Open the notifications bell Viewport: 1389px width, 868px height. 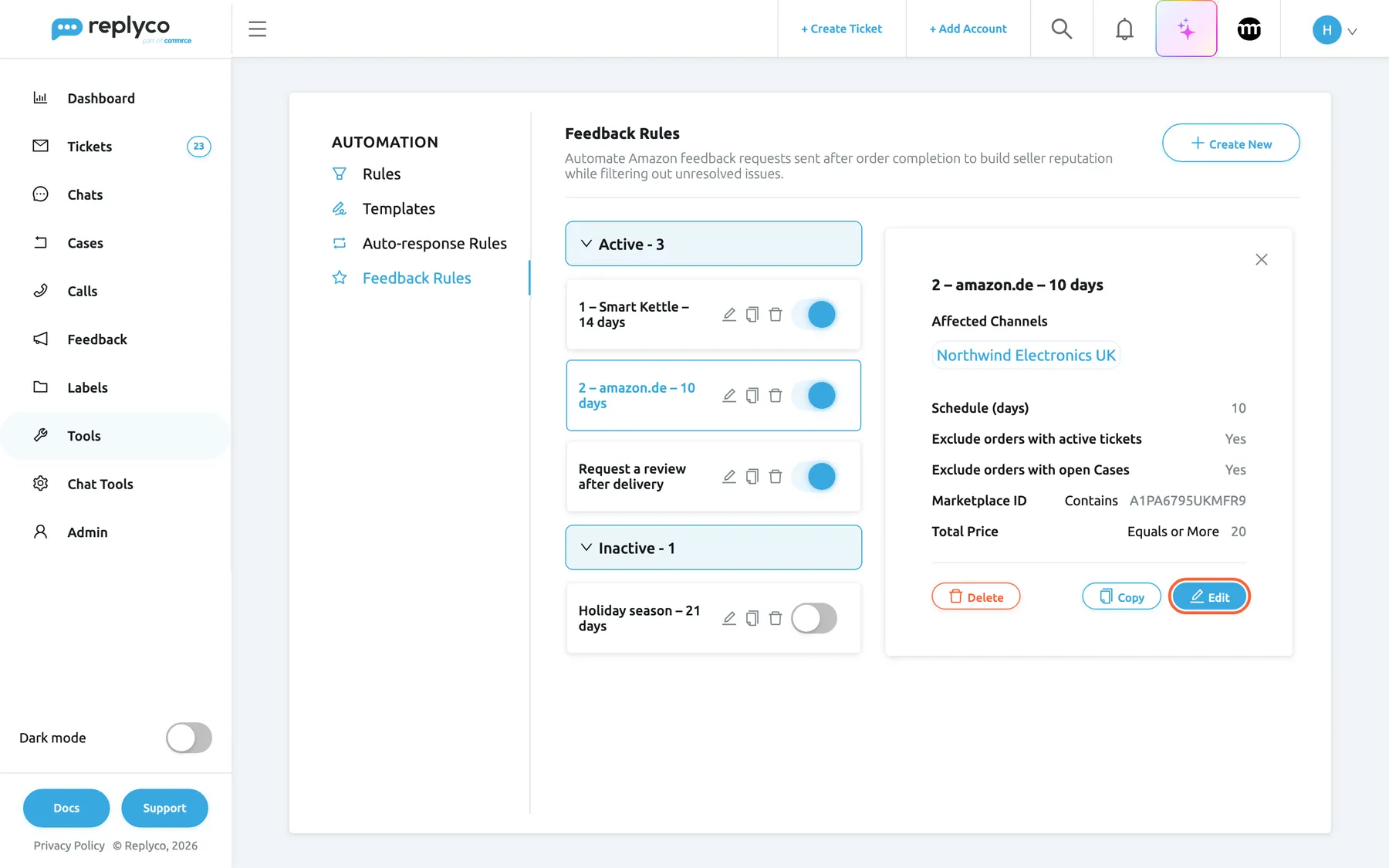(1124, 29)
